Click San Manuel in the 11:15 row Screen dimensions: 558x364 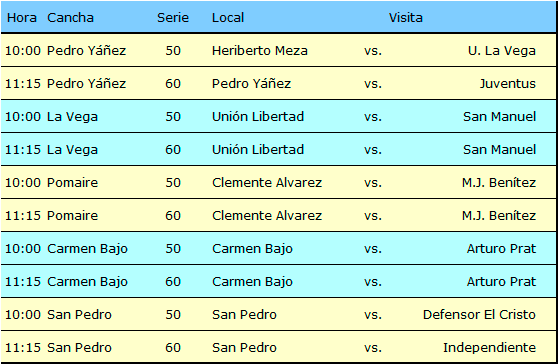click(x=499, y=149)
